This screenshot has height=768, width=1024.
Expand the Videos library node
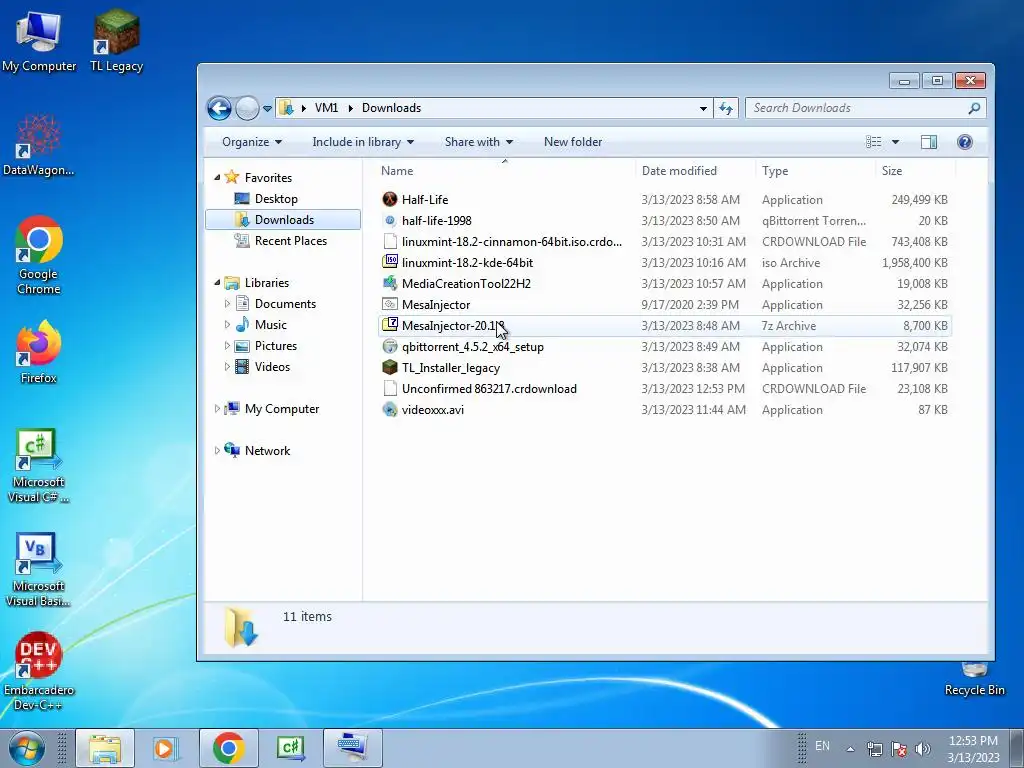(x=227, y=366)
